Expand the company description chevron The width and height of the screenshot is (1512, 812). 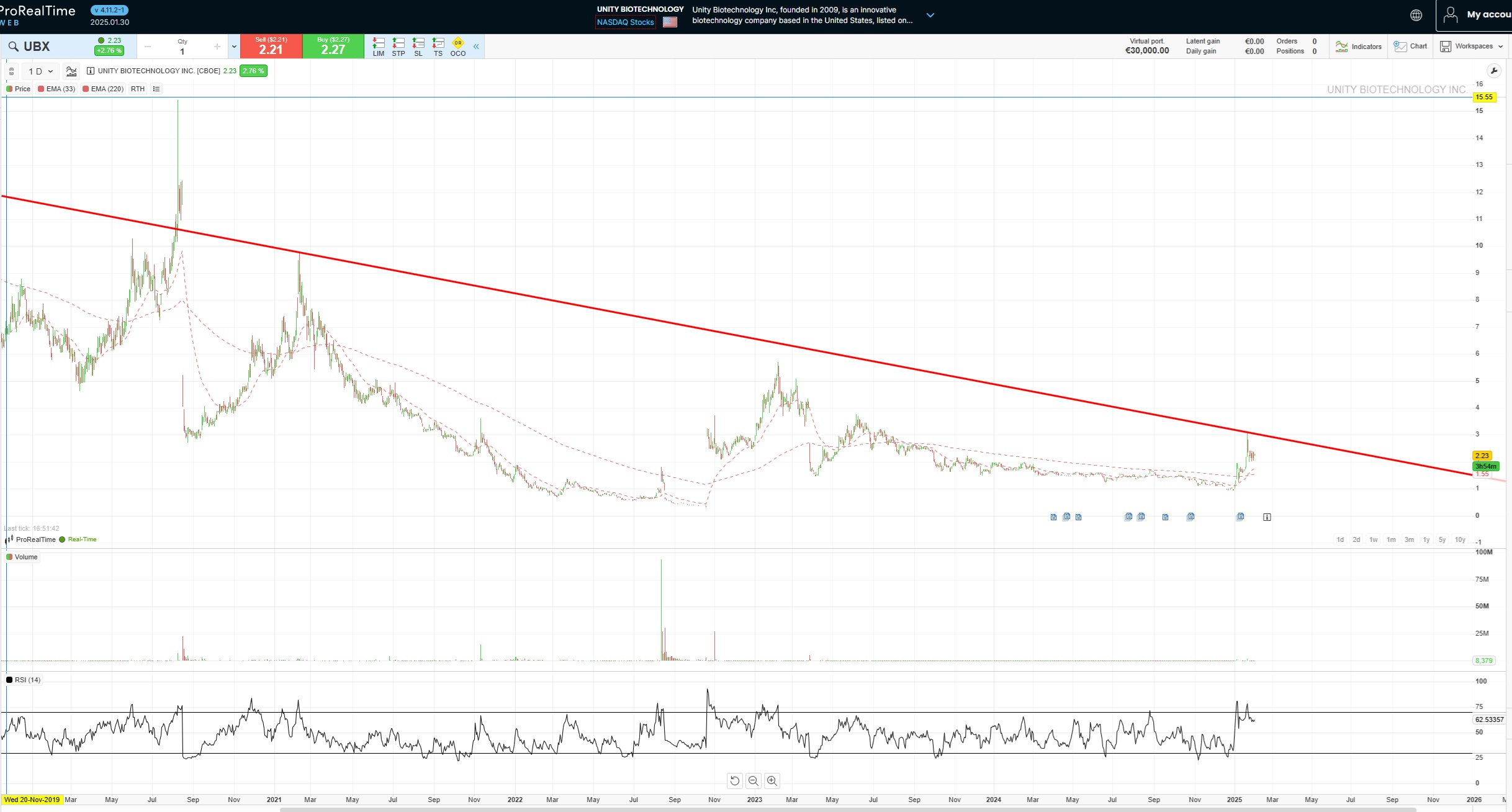click(930, 16)
